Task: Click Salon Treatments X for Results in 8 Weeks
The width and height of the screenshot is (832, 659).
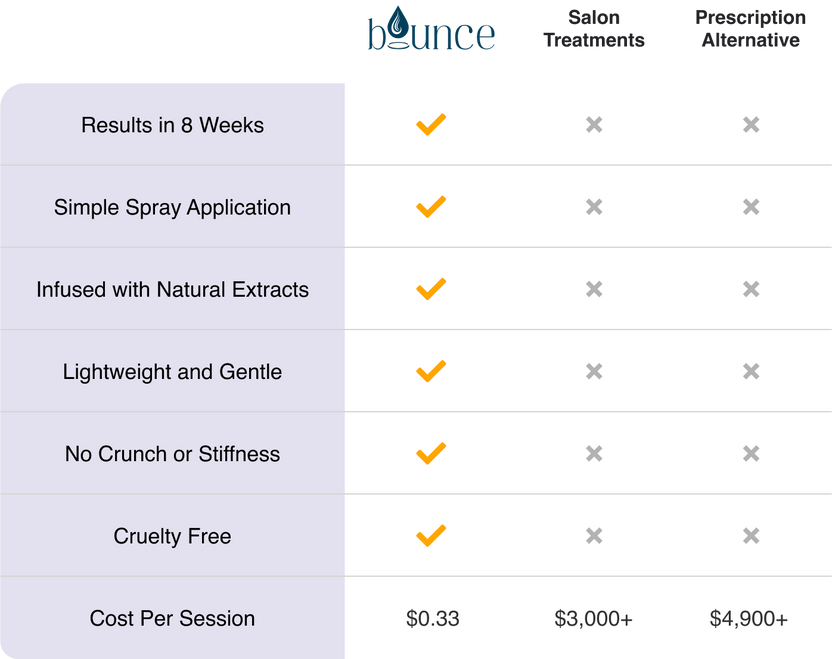Action: [594, 125]
